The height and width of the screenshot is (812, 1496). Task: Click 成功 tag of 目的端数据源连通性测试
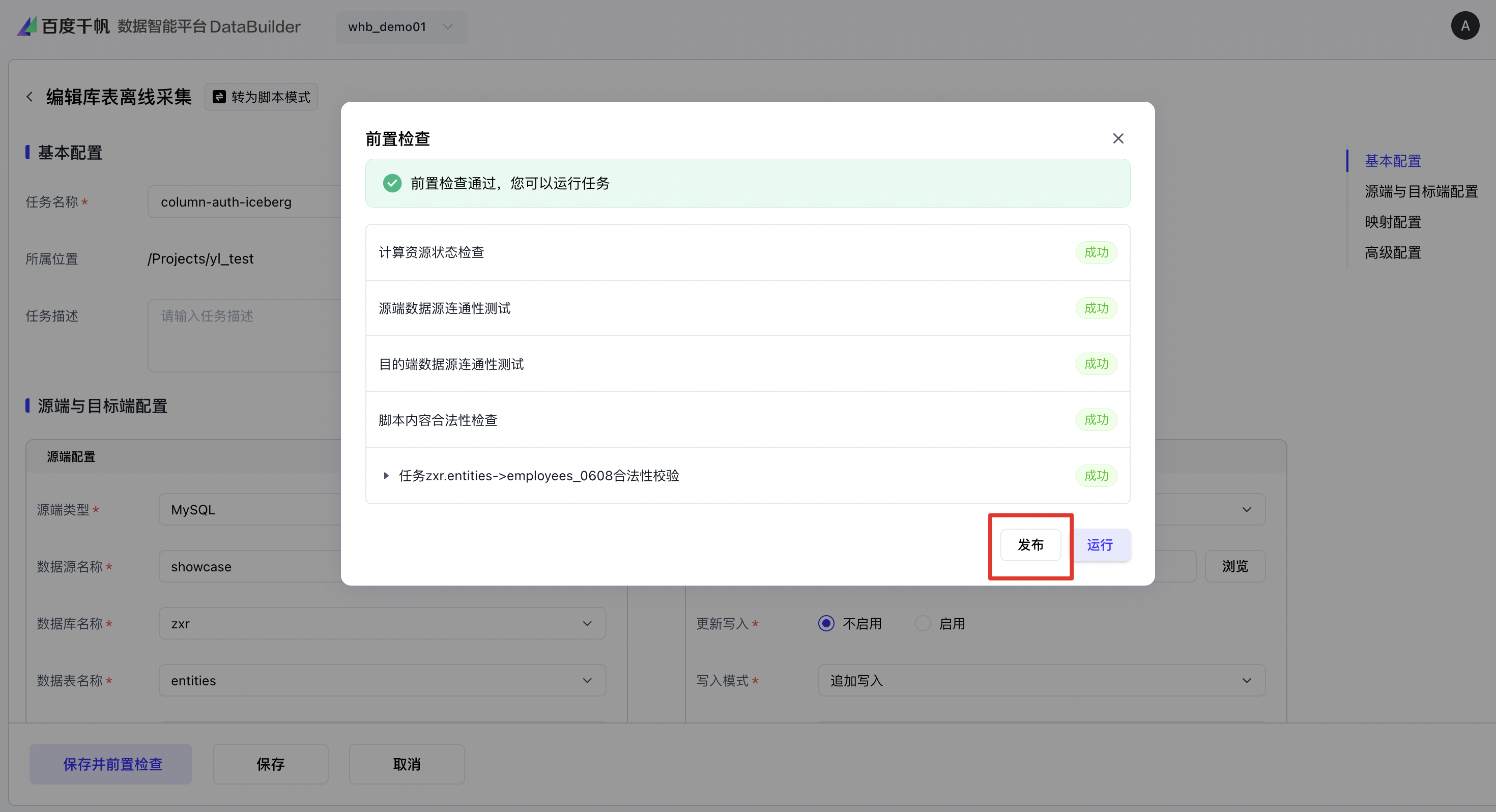(1096, 364)
